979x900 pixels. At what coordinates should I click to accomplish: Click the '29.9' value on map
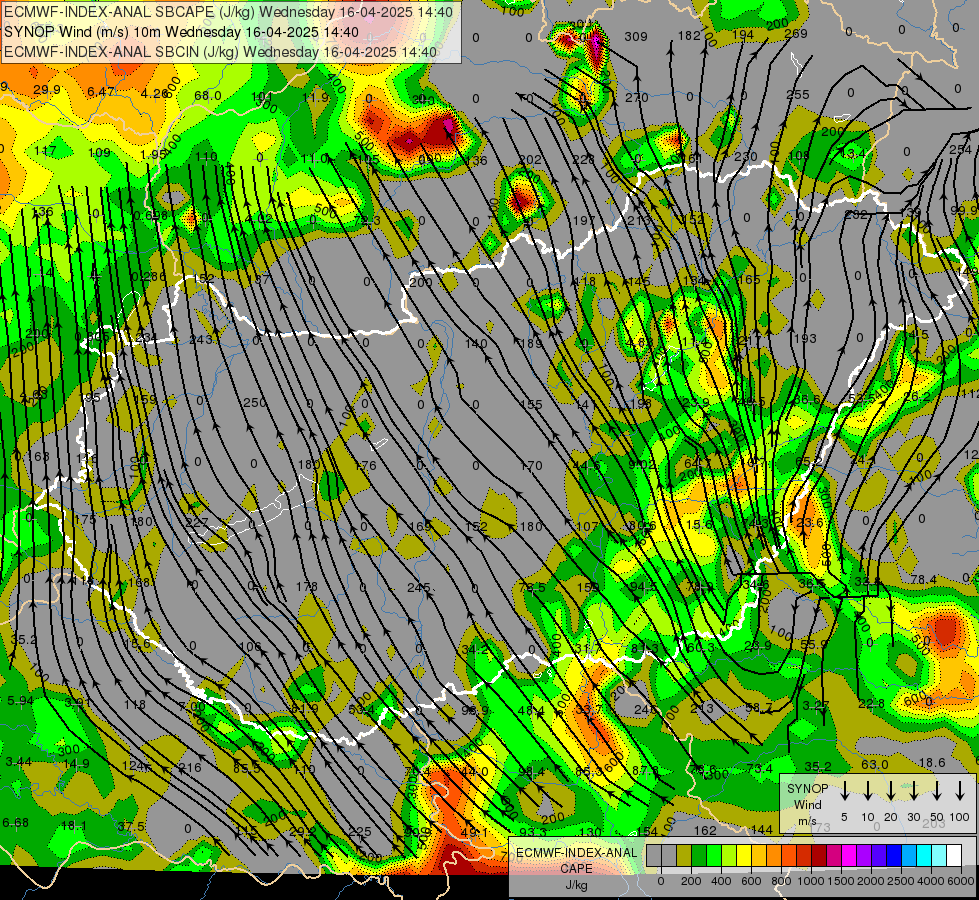click(x=47, y=90)
